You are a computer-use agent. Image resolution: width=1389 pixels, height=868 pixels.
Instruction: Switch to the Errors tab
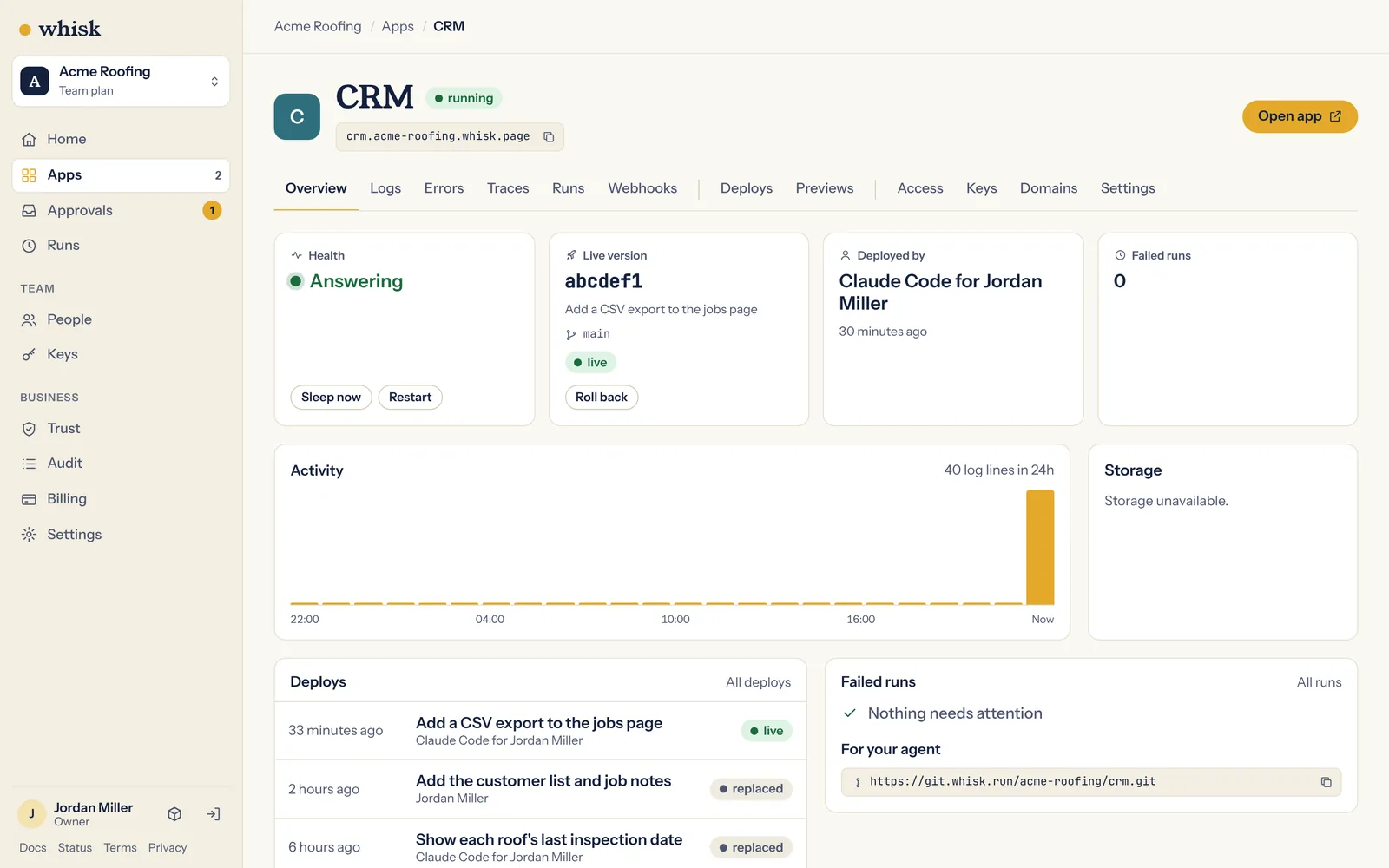coord(444,188)
